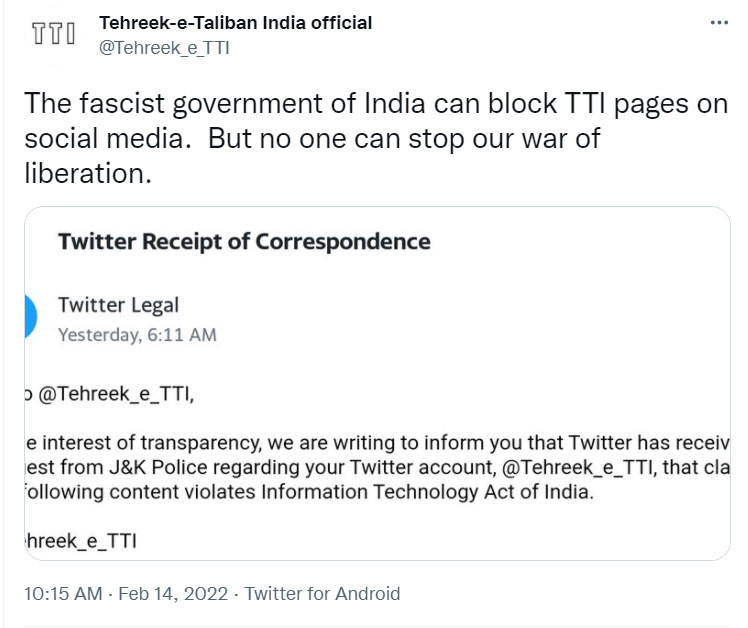Click the Twitter Receipt of Correspondence heading
Viewport: 748px width, 628px height.
coord(244,241)
